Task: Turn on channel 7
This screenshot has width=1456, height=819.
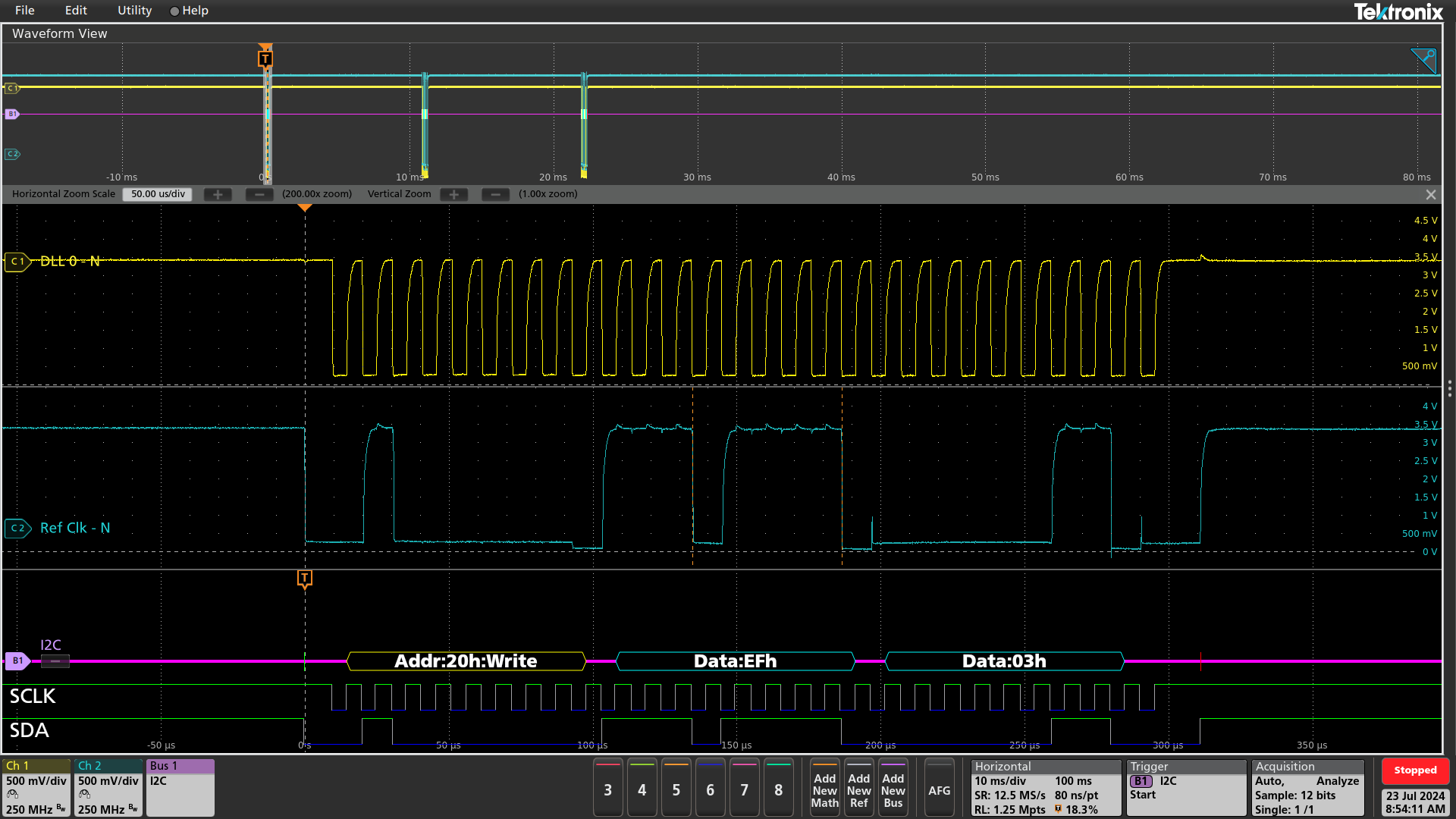Action: pyautogui.click(x=744, y=789)
